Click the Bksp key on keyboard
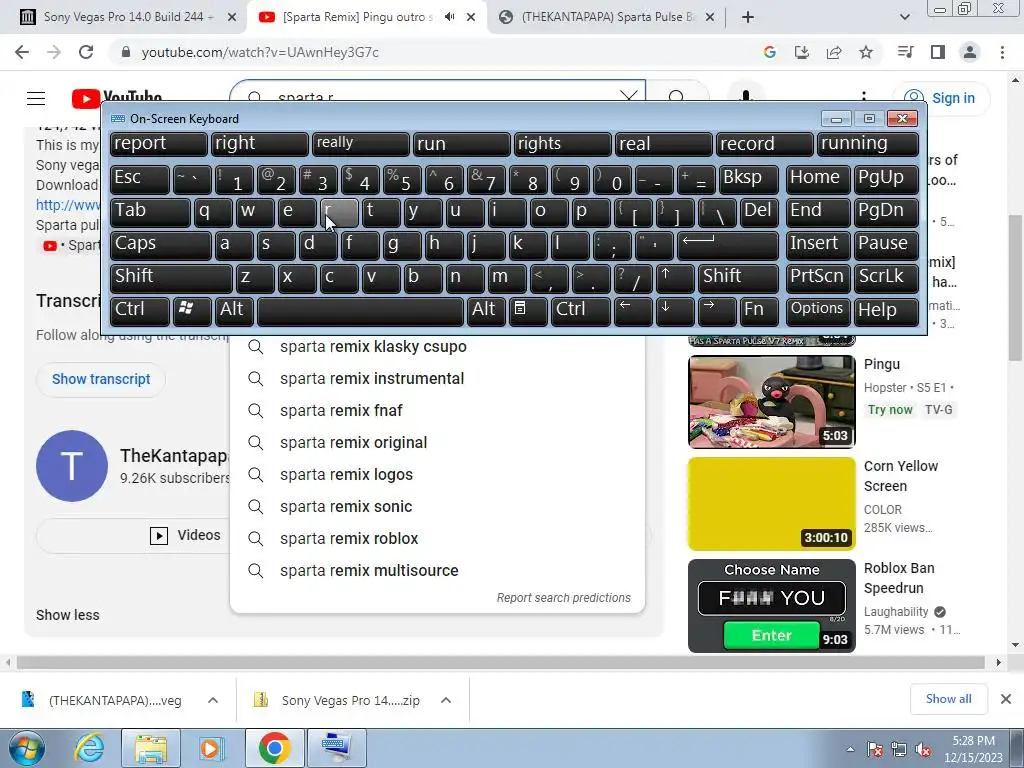 tap(748, 179)
